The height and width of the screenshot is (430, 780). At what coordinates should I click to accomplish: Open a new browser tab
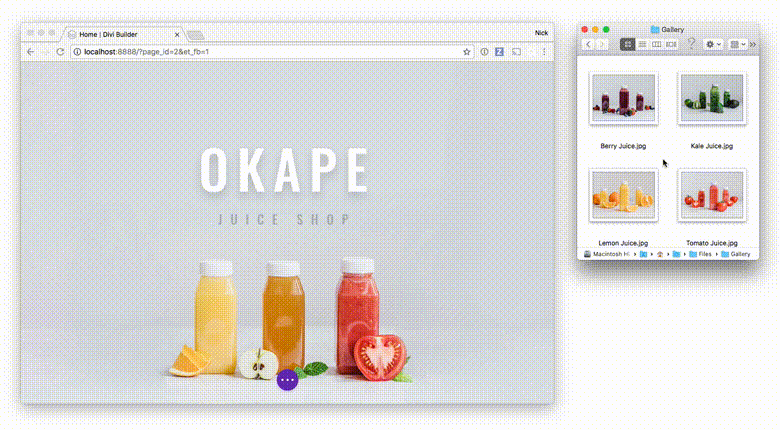tap(195, 35)
